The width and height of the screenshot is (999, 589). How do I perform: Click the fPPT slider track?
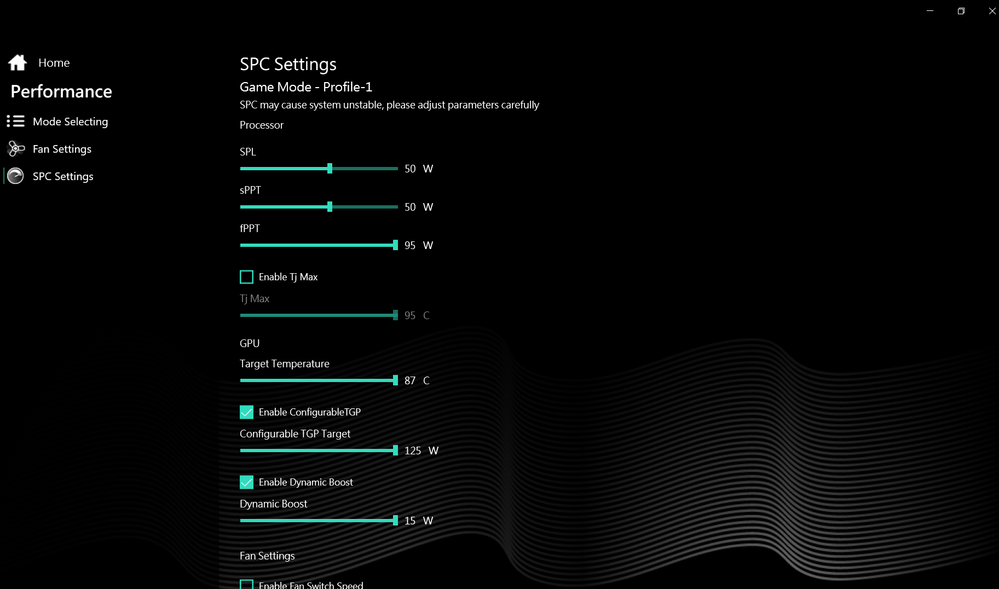(318, 245)
